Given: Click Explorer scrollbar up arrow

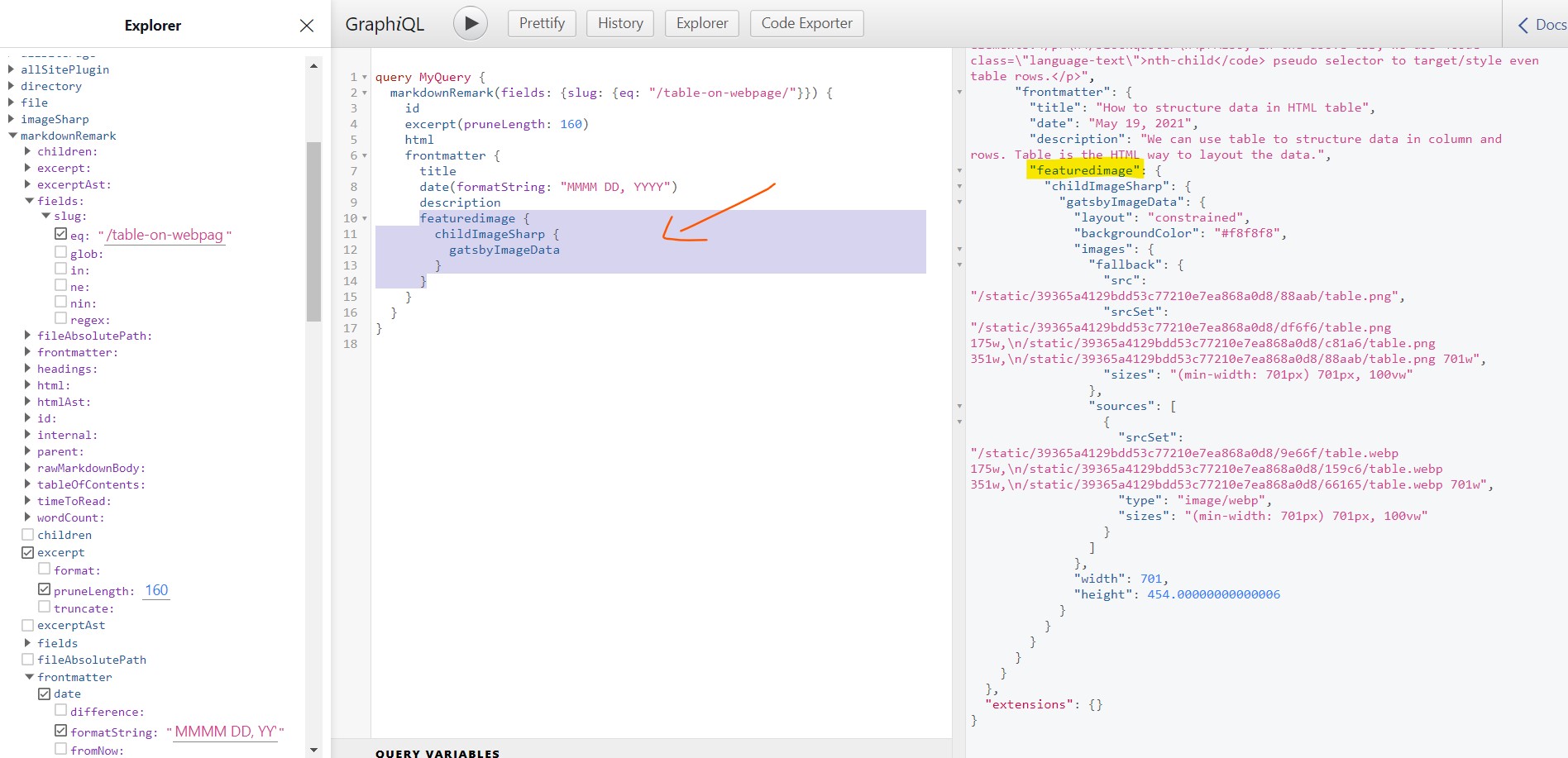Looking at the screenshot, I should point(313,65).
